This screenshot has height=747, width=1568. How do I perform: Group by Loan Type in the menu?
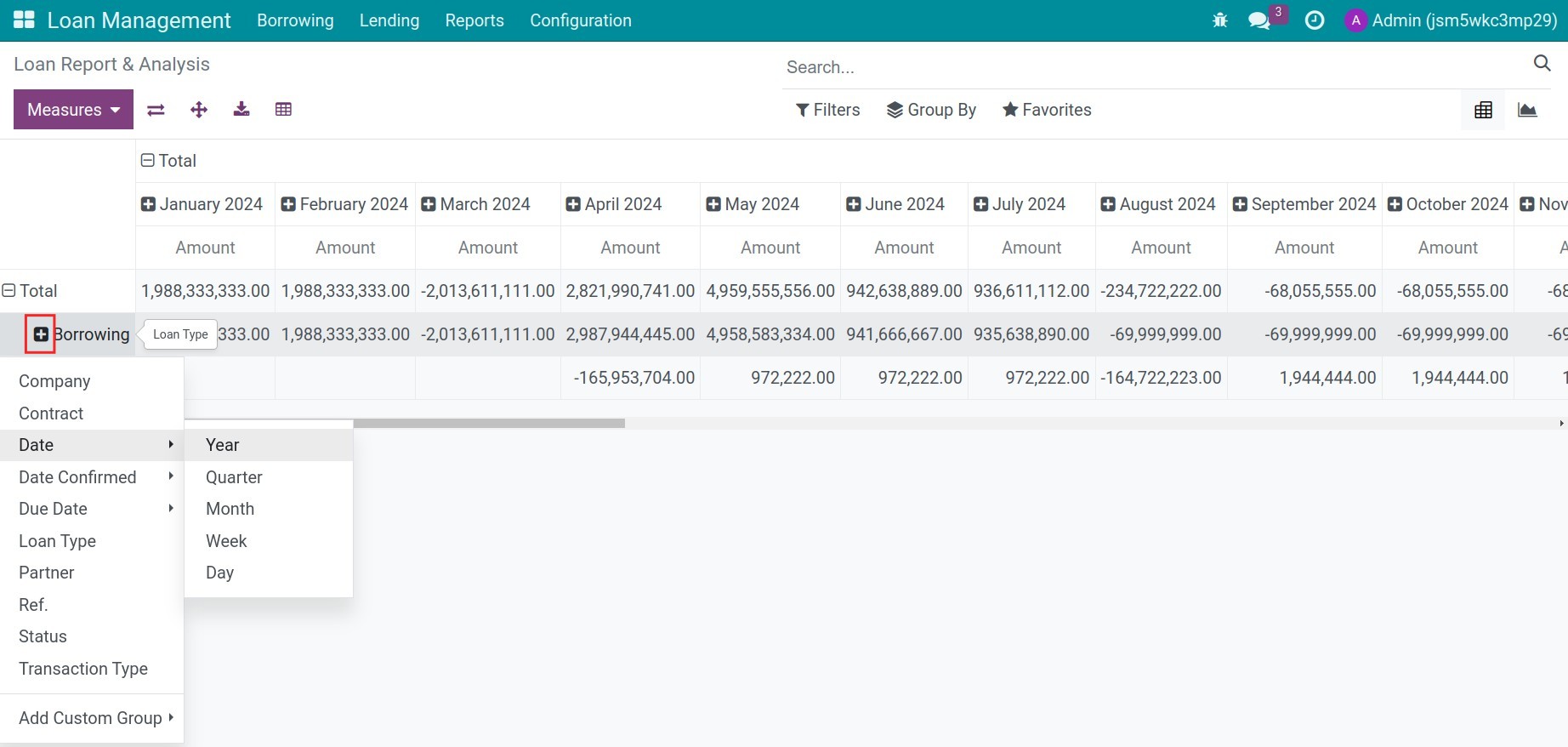pyautogui.click(x=92, y=541)
